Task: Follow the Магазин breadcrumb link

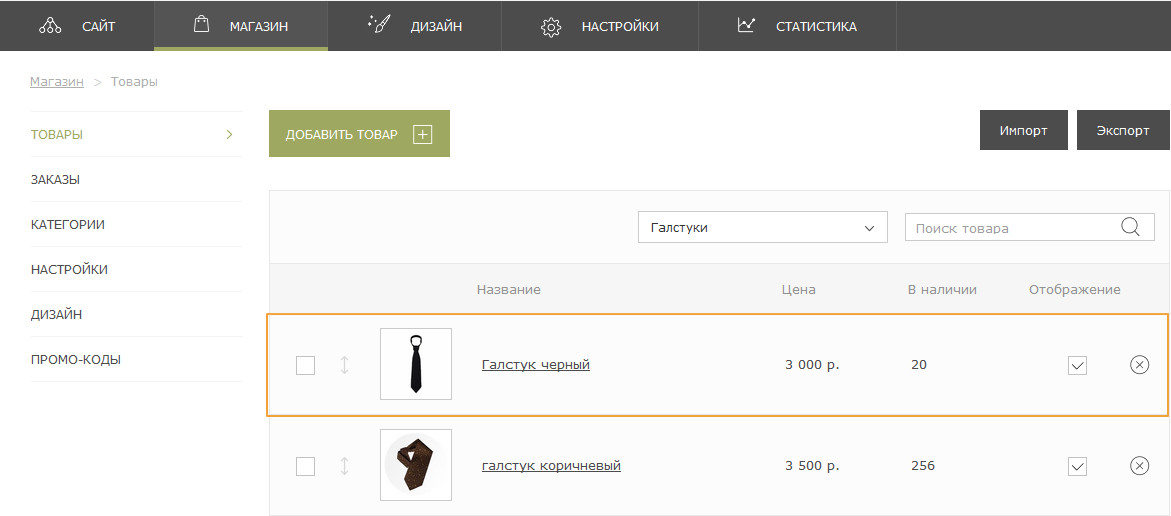Action: tap(57, 81)
